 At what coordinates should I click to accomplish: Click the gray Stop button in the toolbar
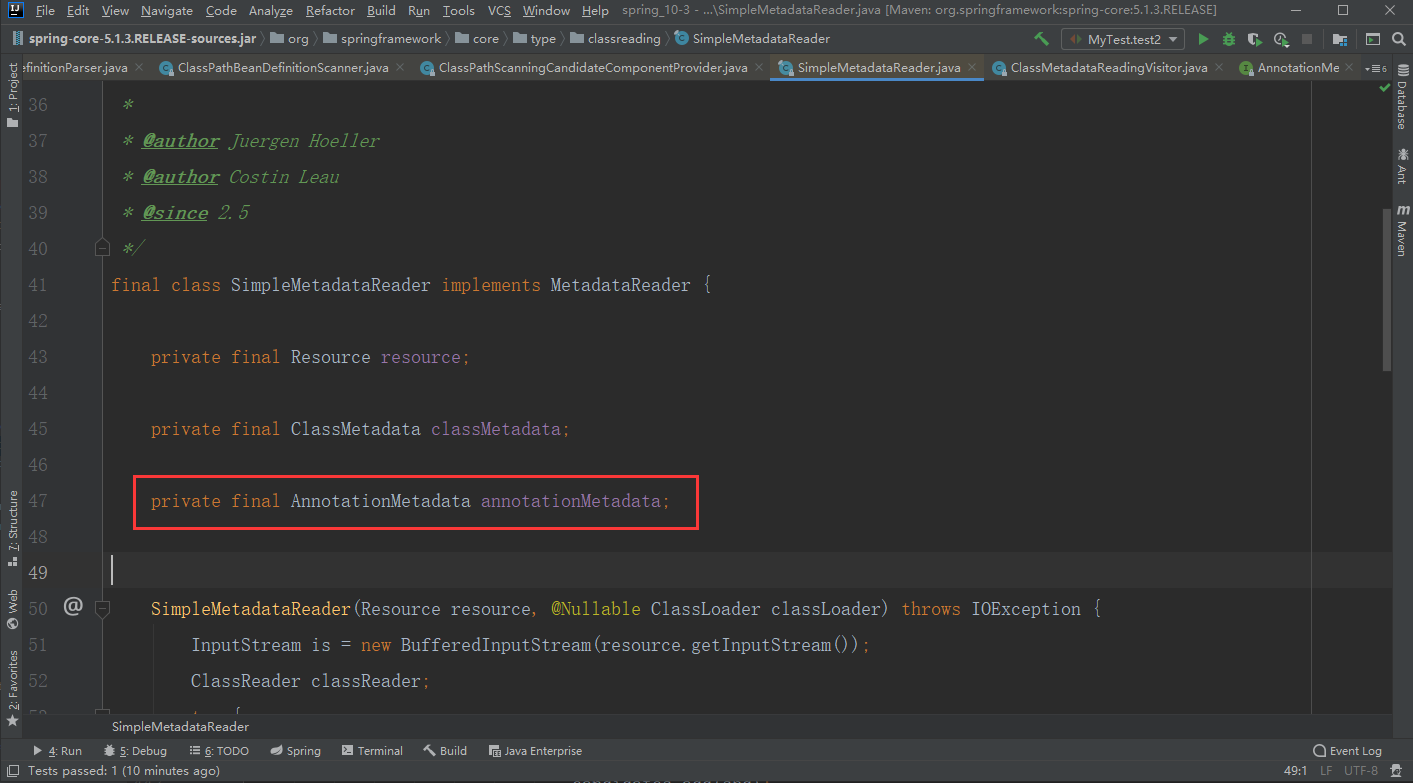pyautogui.click(x=1308, y=39)
